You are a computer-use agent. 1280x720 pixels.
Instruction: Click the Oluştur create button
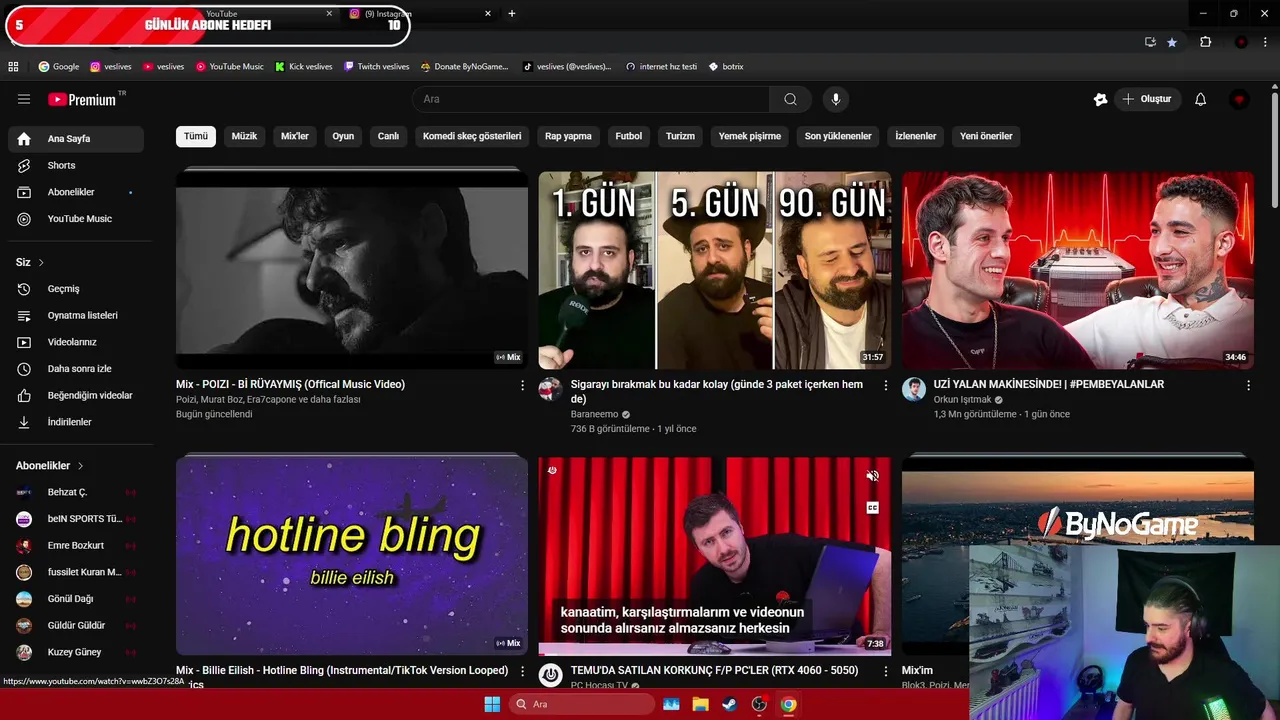(1148, 99)
